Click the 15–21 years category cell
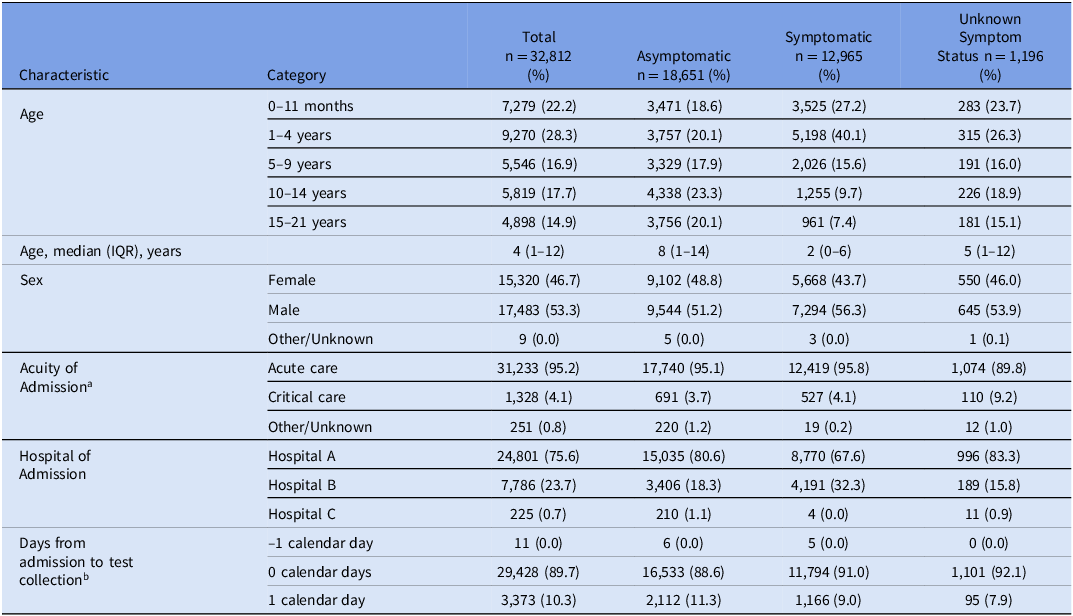 (x=303, y=222)
